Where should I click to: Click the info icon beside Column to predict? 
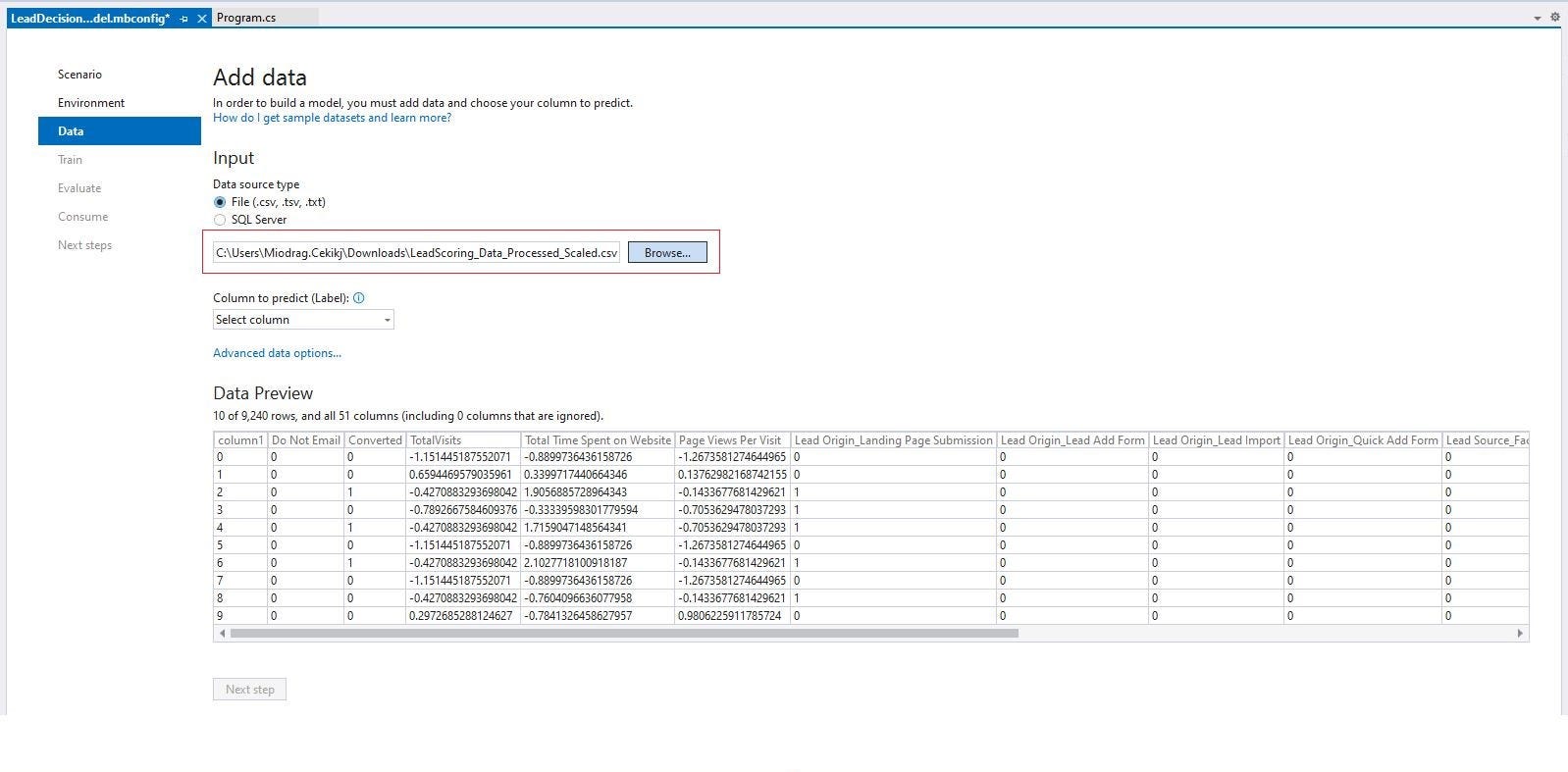tap(359, 298)
